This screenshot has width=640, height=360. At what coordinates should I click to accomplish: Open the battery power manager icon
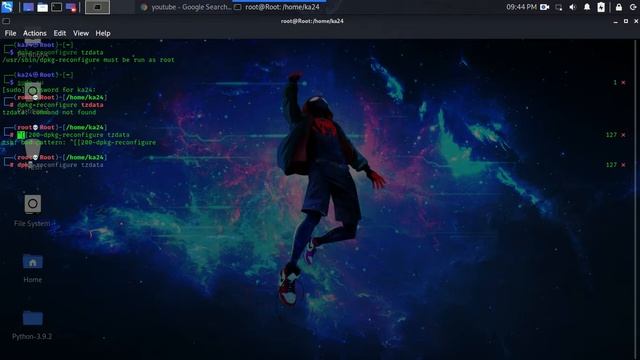(601, 7)
